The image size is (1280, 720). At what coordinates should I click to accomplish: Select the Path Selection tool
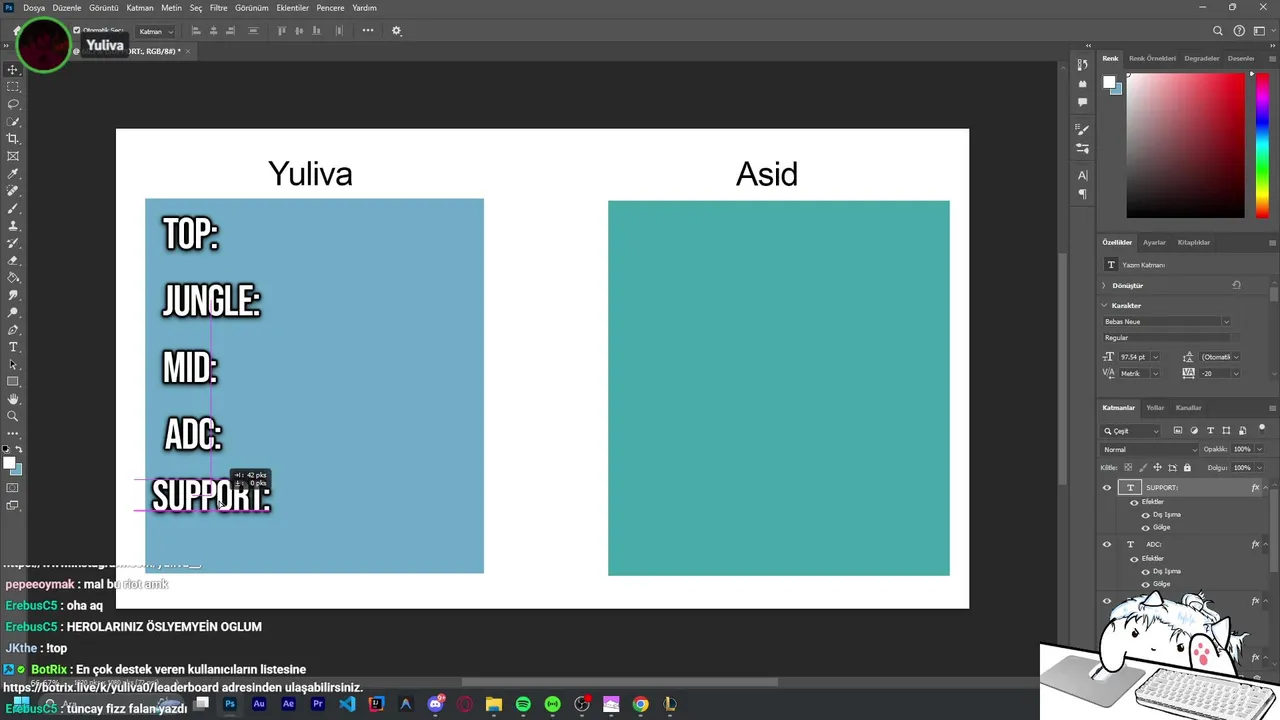pos(13,364)
